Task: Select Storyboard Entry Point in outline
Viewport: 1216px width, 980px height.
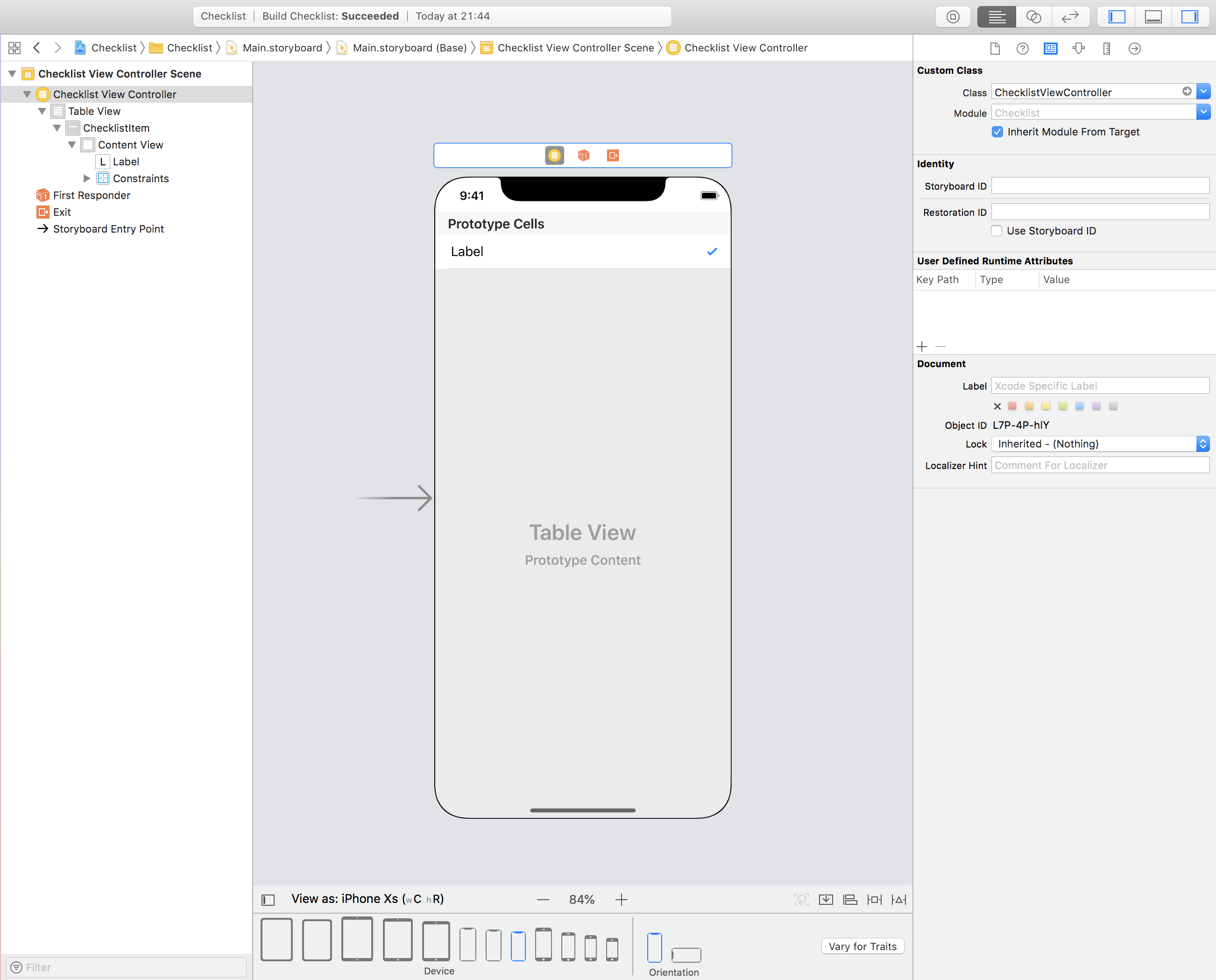Action: click(x=108, y=228)
